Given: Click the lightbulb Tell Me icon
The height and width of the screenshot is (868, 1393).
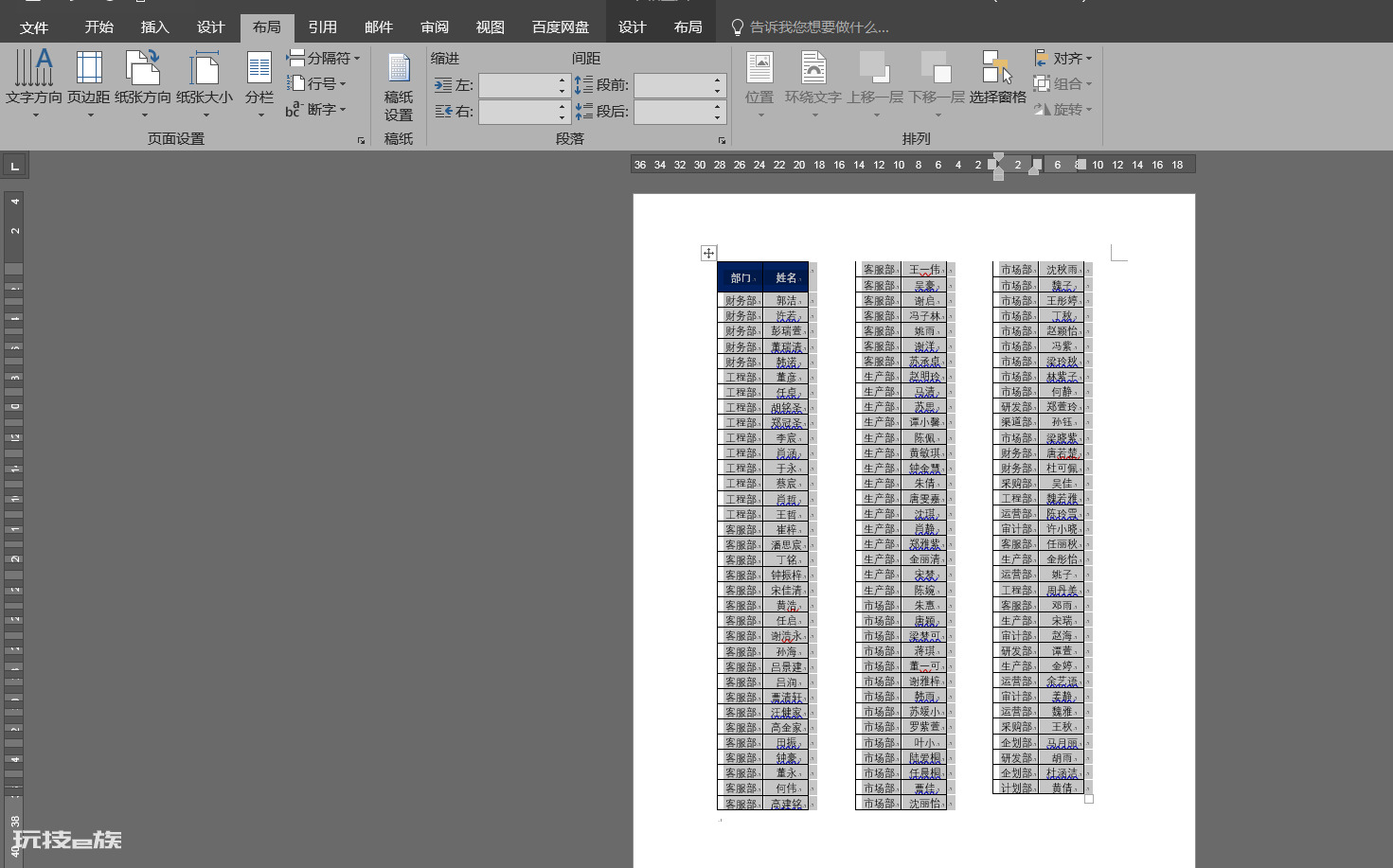Looking at the screenshot, I should (738, 27).
